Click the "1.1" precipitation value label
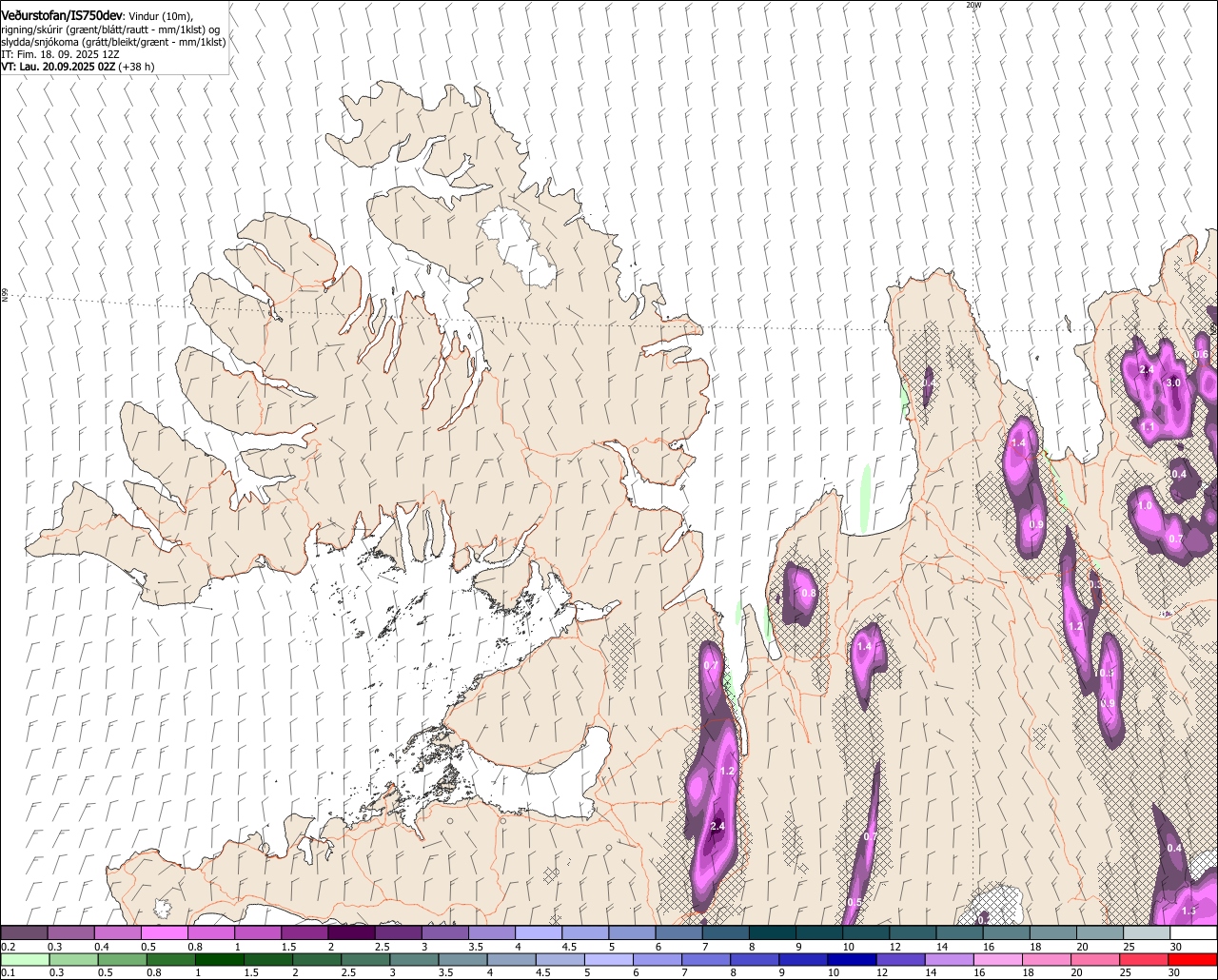Viewport: 1218px width, 980px height. click(1149, 427)
